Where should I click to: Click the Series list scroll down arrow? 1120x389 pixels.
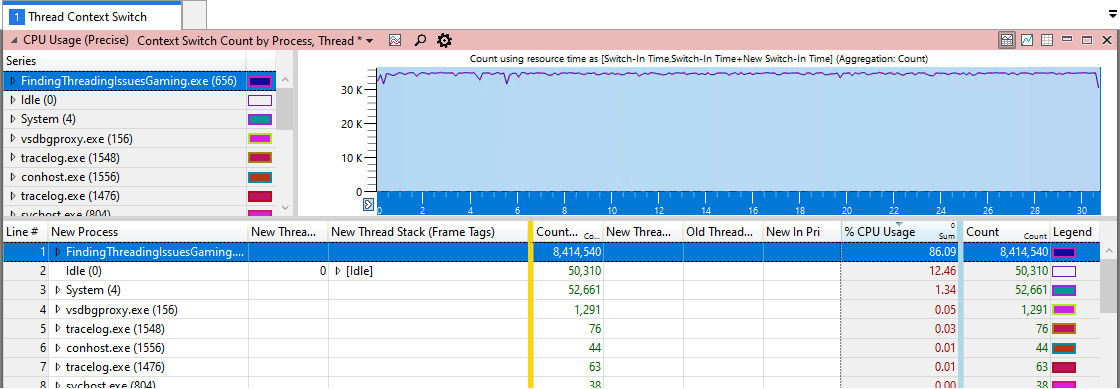click(x=284, y=207)
